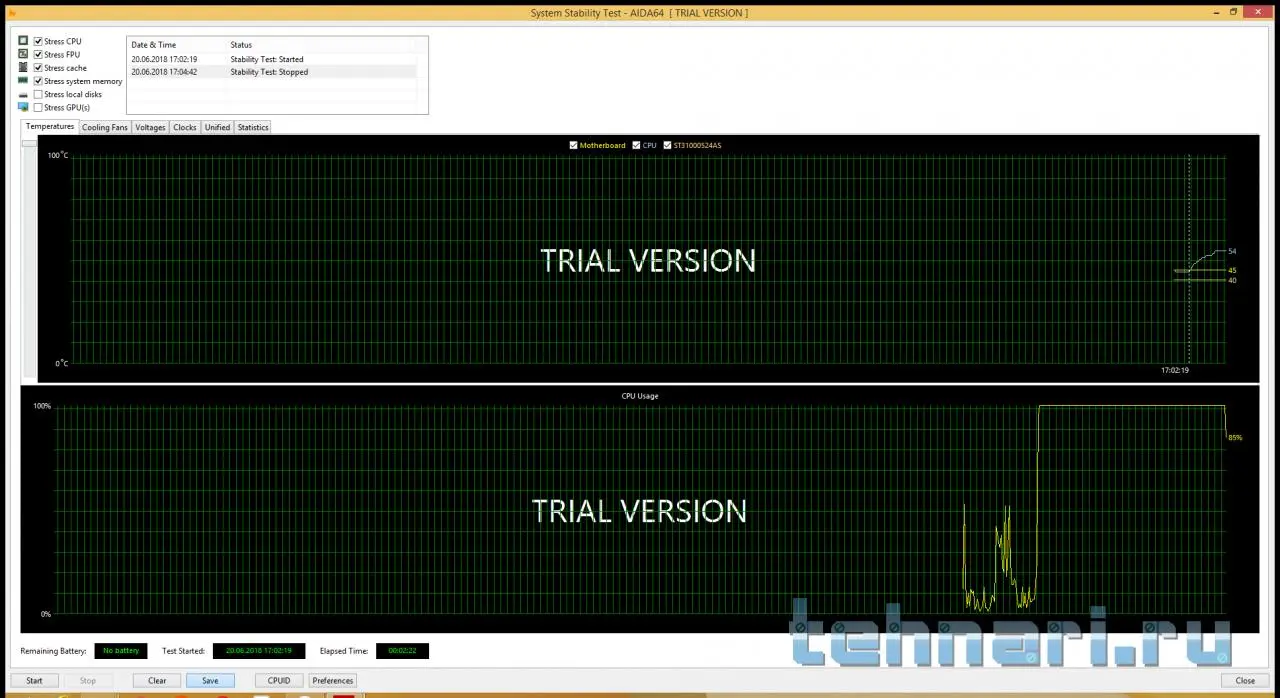This screenshot has height=698, width=1280.
Task: Click the Close button at bottom right
Action: pos(1245,680)
